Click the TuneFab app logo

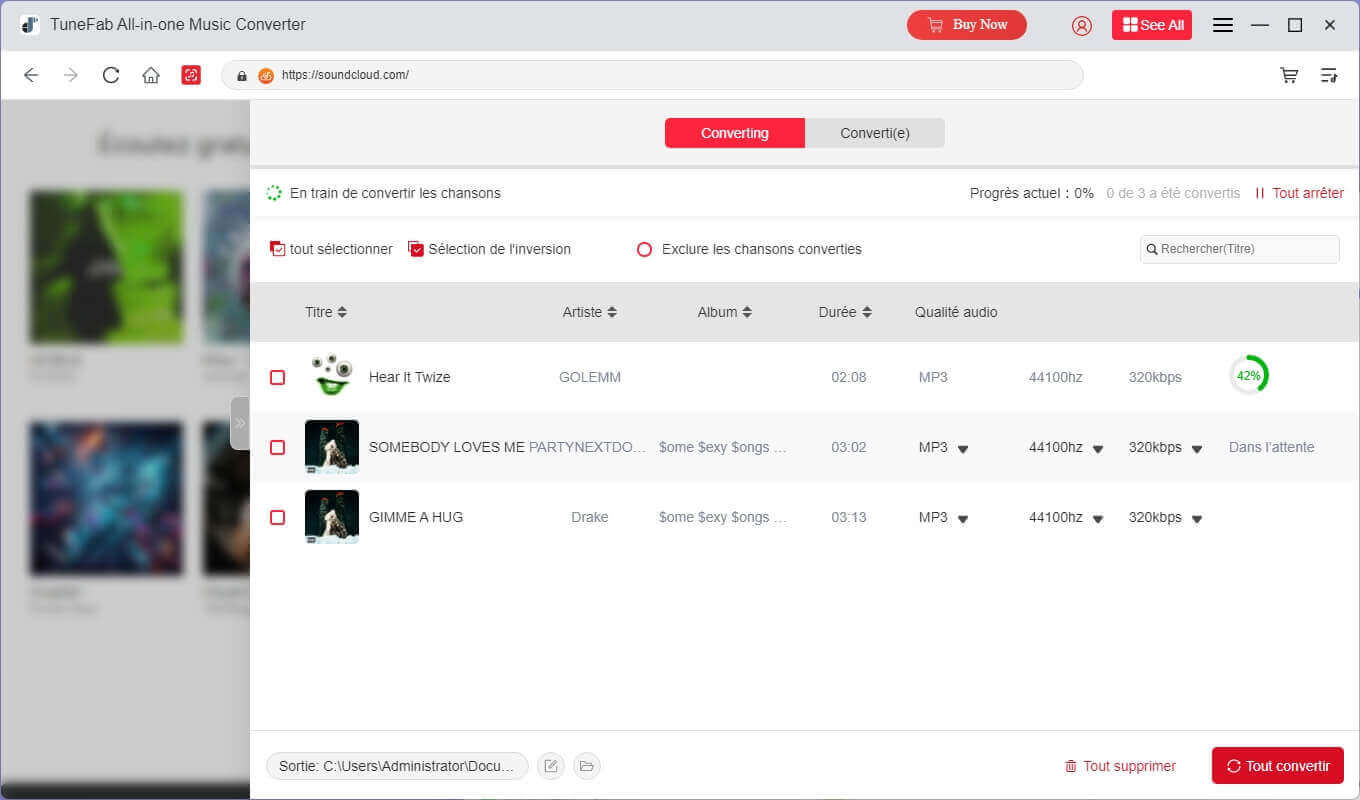[29, 25]
